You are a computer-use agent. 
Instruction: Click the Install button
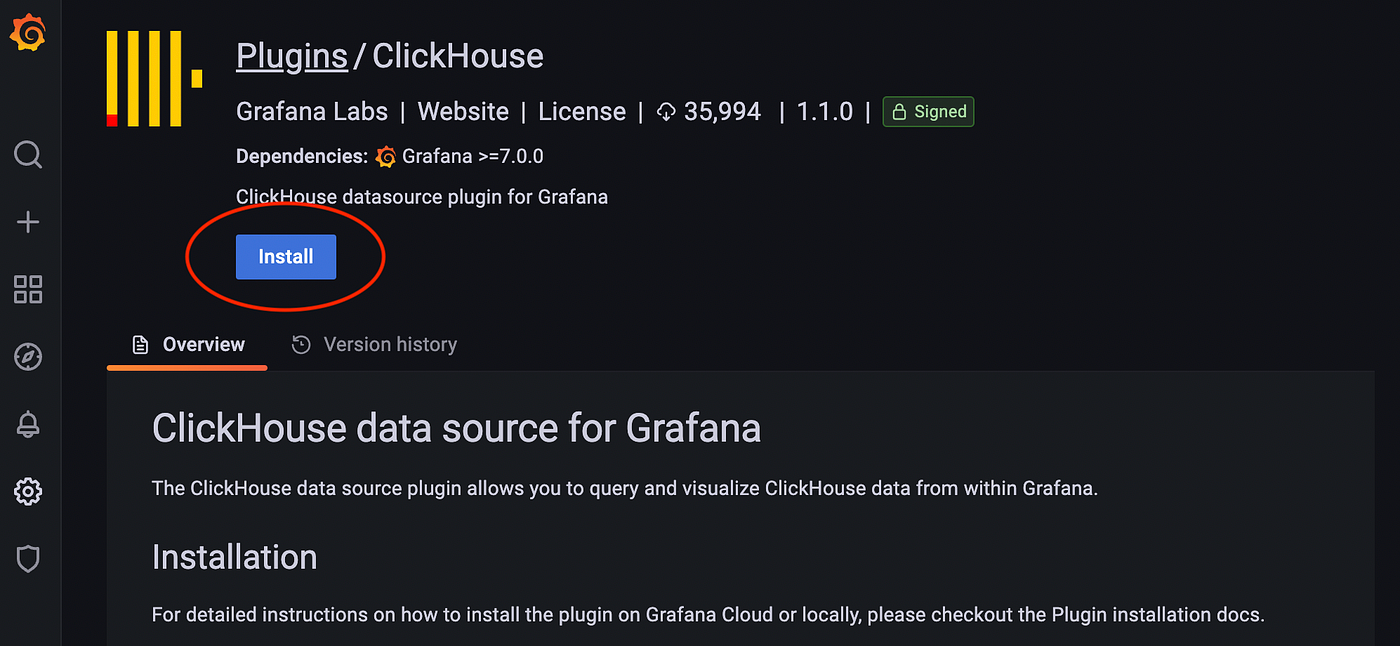click(x=285, y=256)
